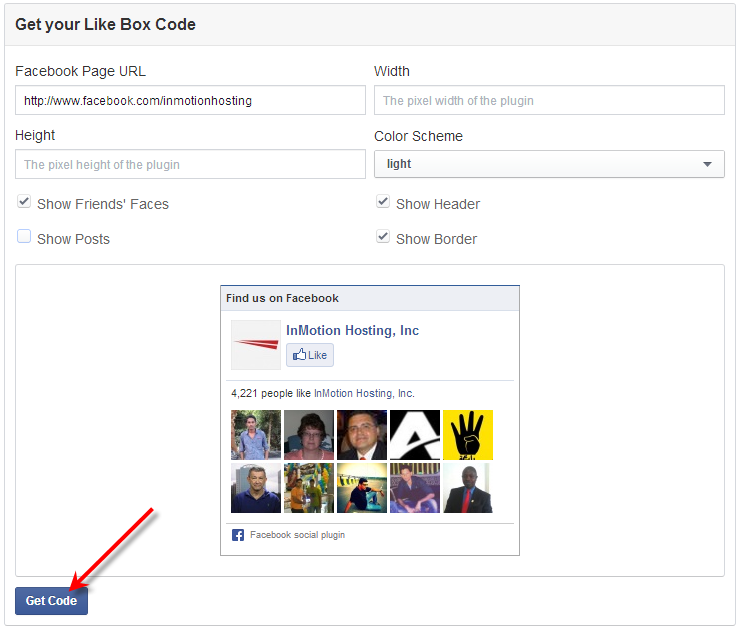Focus the Facebook Page URL field
The image size is (738, 632).
(190, 100)
